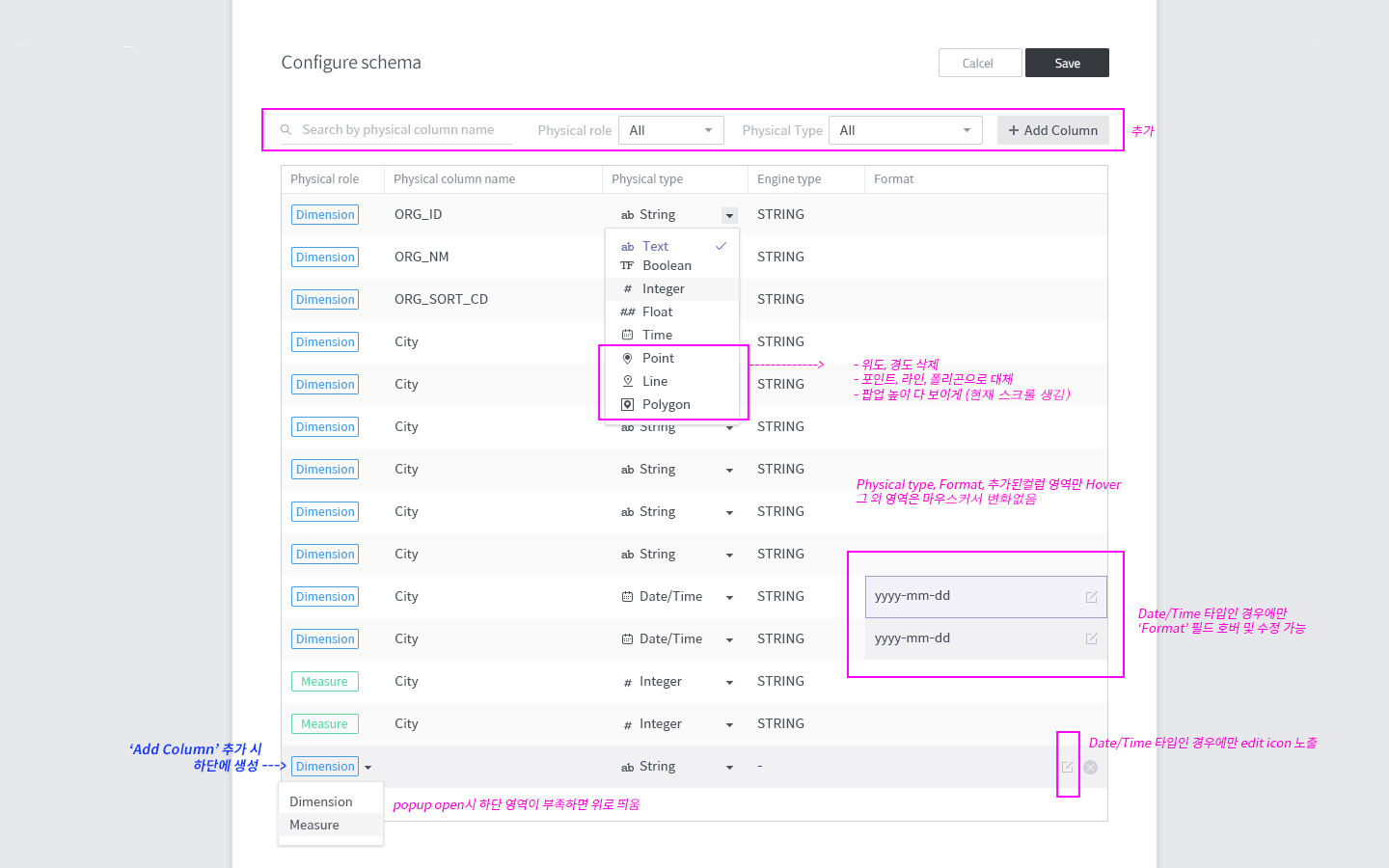Image resolution: width=1389 pixels, height=868 pixels.
Task: Click the Physical type column header
Action: [x=647, y=179]
